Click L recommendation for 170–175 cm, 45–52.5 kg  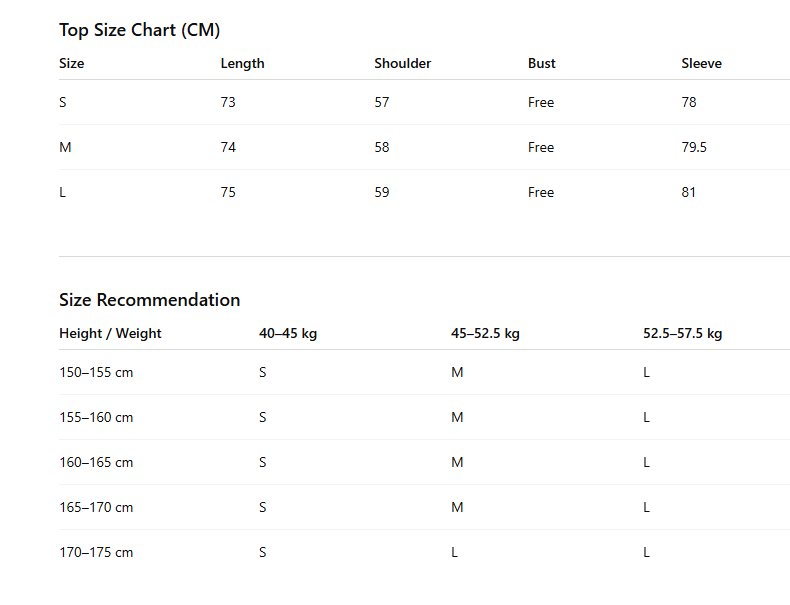[x=454, y=553]
